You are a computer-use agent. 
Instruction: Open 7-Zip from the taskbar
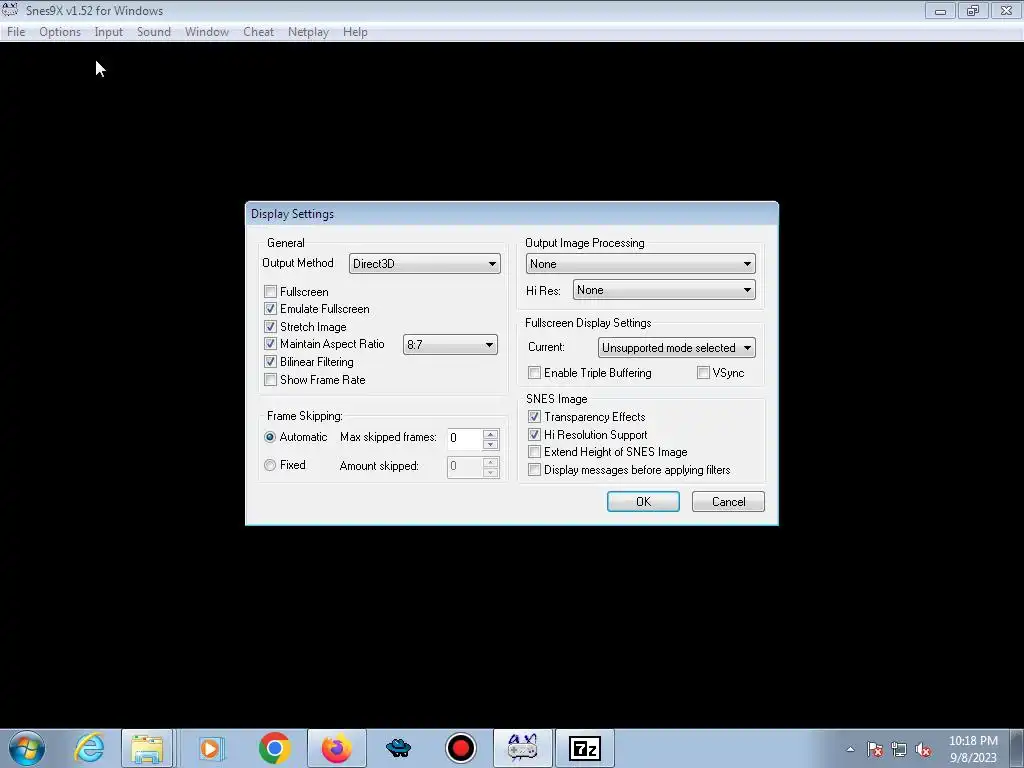tap(585, 748)
